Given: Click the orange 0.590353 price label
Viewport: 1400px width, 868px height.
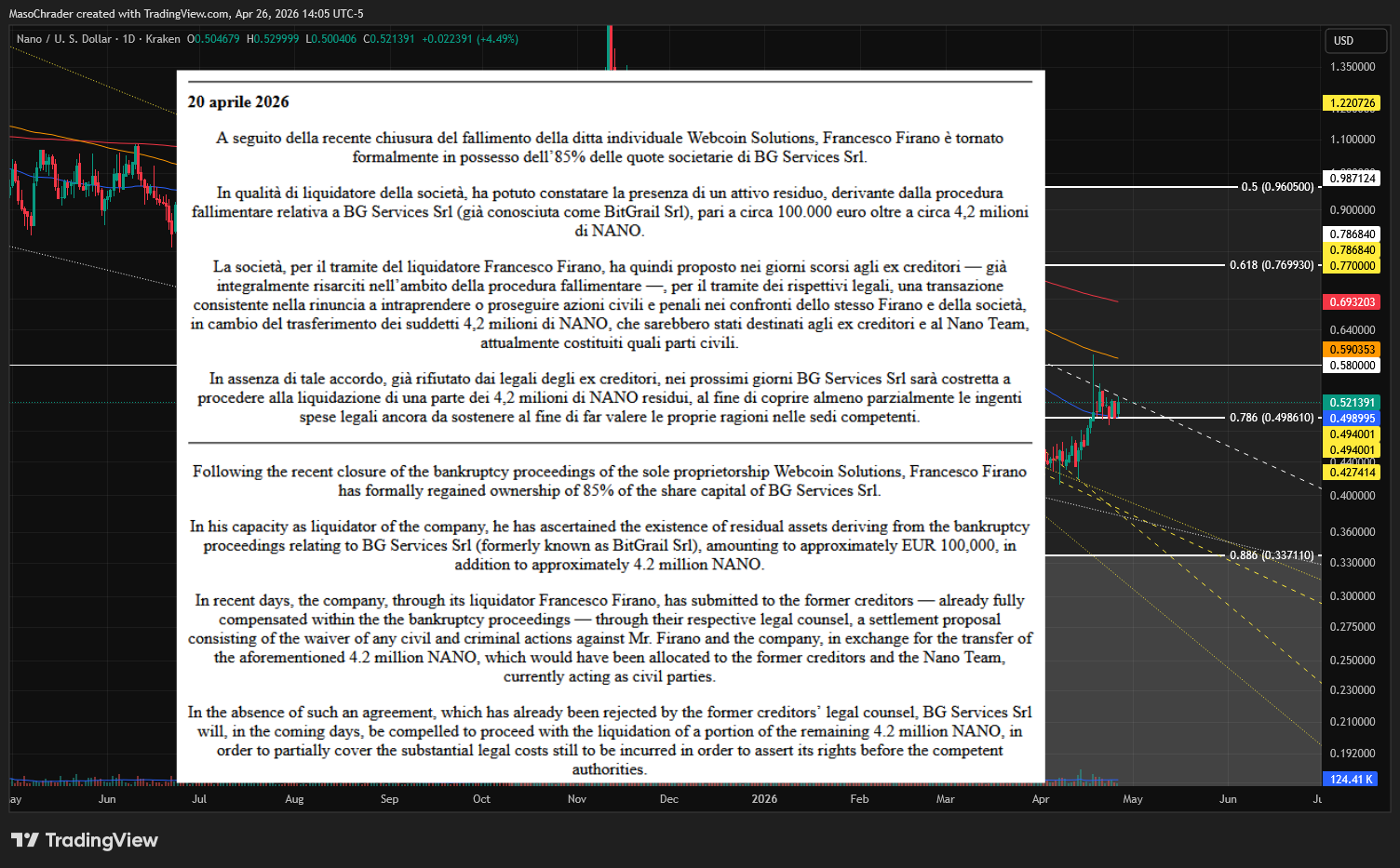Looking at the screenshot, I should click(1353, 350).
